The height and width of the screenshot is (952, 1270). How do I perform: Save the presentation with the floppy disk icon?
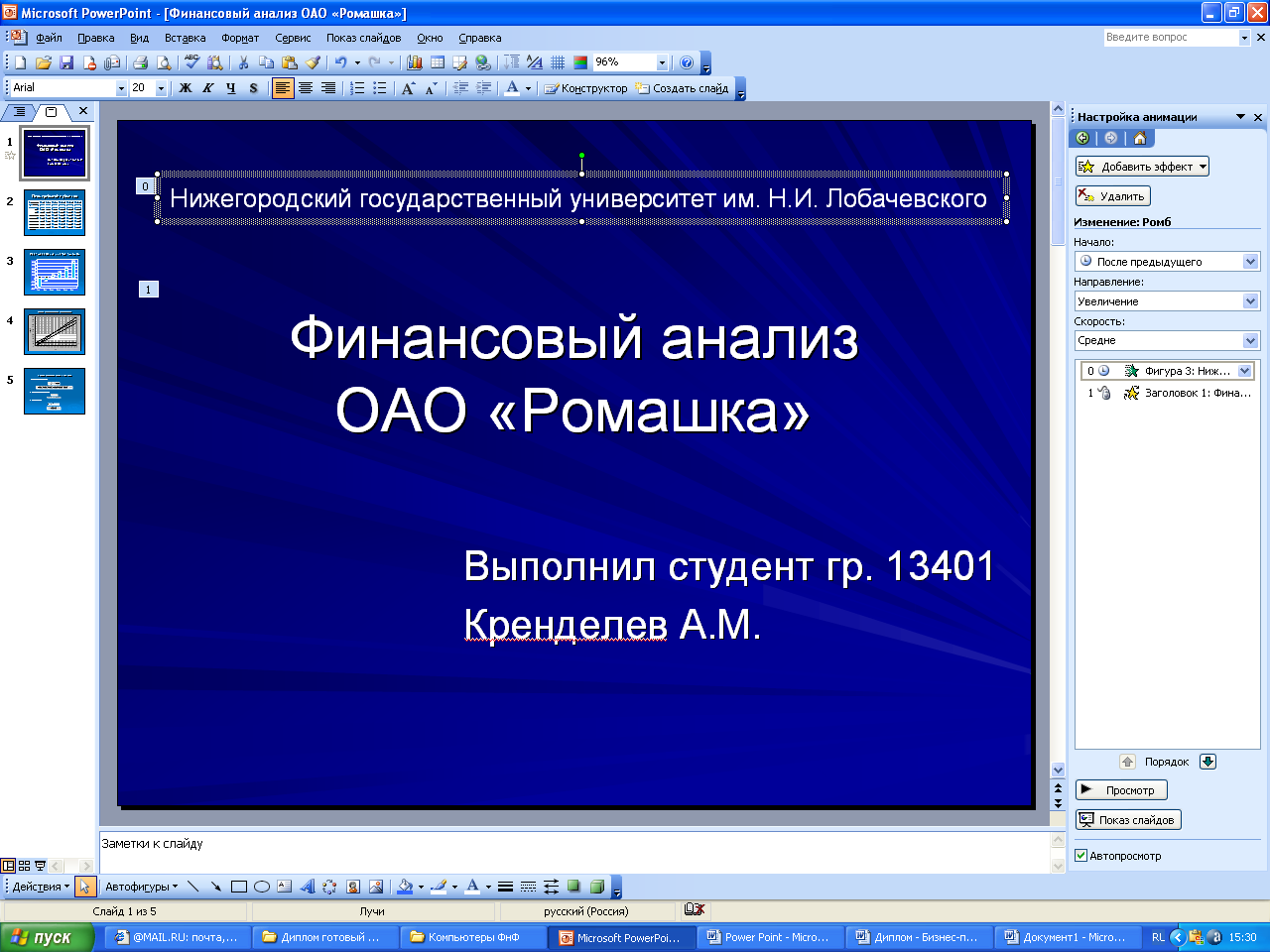(x=66, y=62)
